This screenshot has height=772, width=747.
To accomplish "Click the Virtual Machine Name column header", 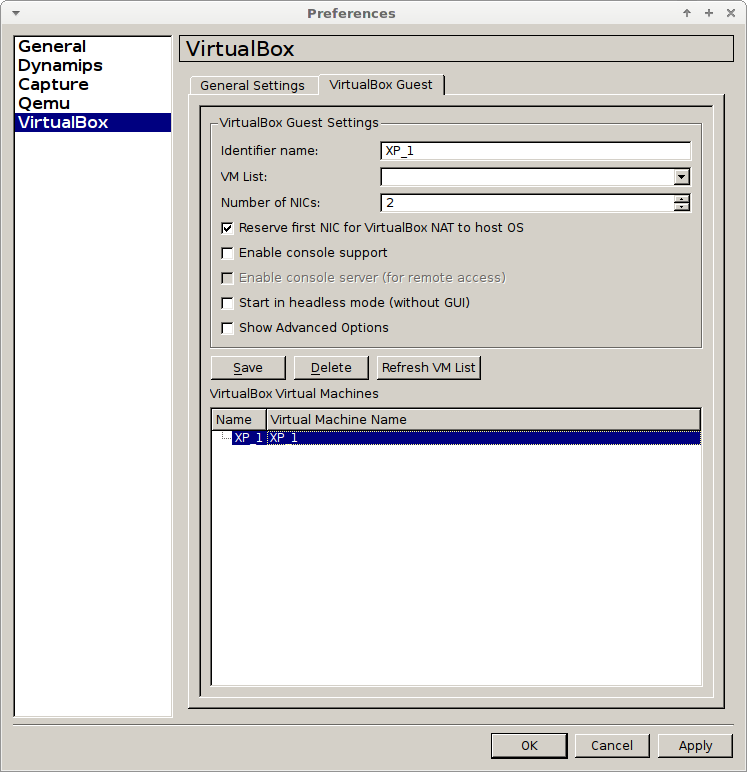I will pos(483,419).
